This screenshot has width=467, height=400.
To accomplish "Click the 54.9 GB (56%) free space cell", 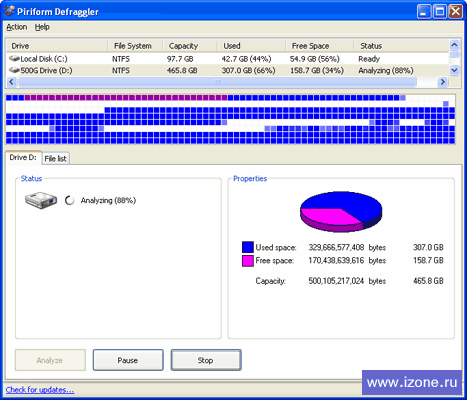I will [315, 59].
